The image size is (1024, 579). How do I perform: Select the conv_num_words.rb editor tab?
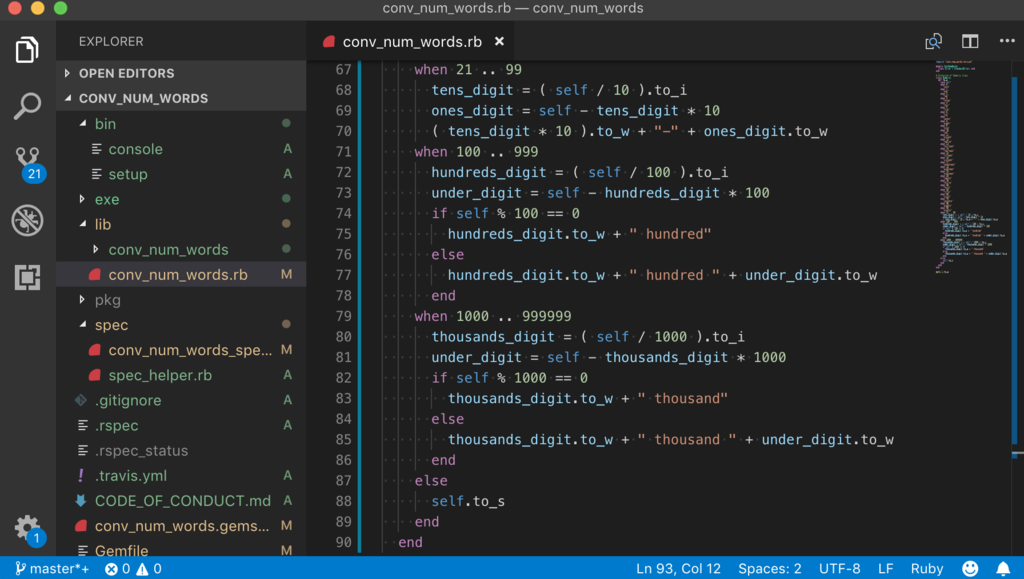[x=412, y=41]
